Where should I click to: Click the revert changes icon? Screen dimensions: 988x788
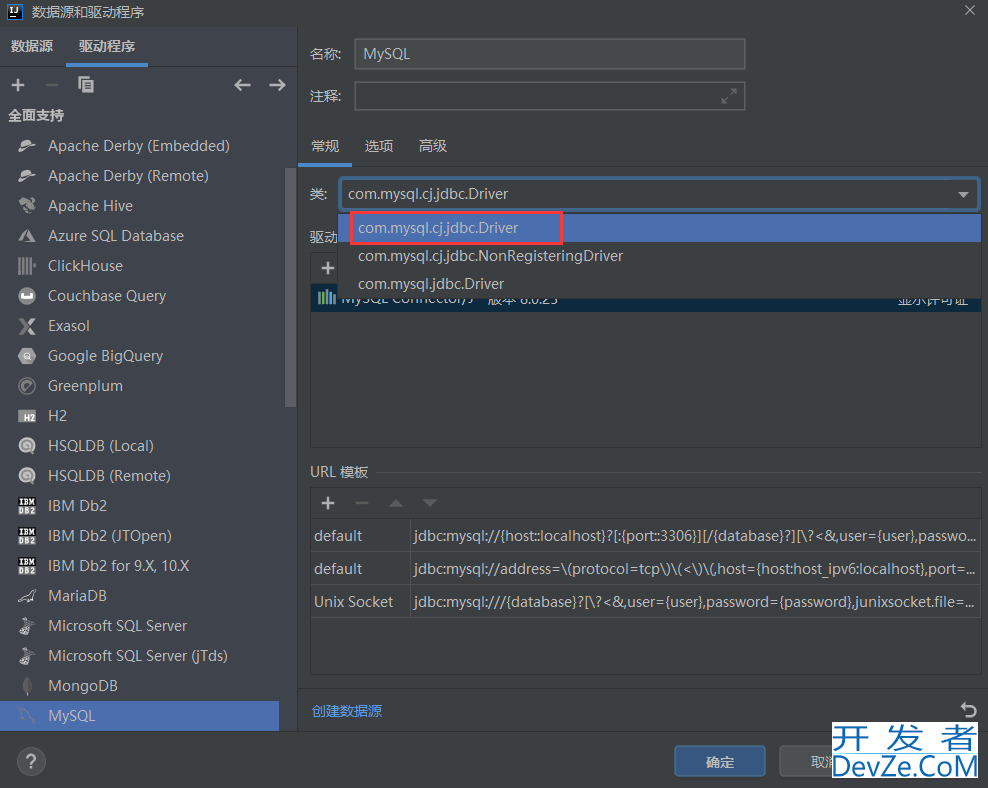tap(968, 711)
